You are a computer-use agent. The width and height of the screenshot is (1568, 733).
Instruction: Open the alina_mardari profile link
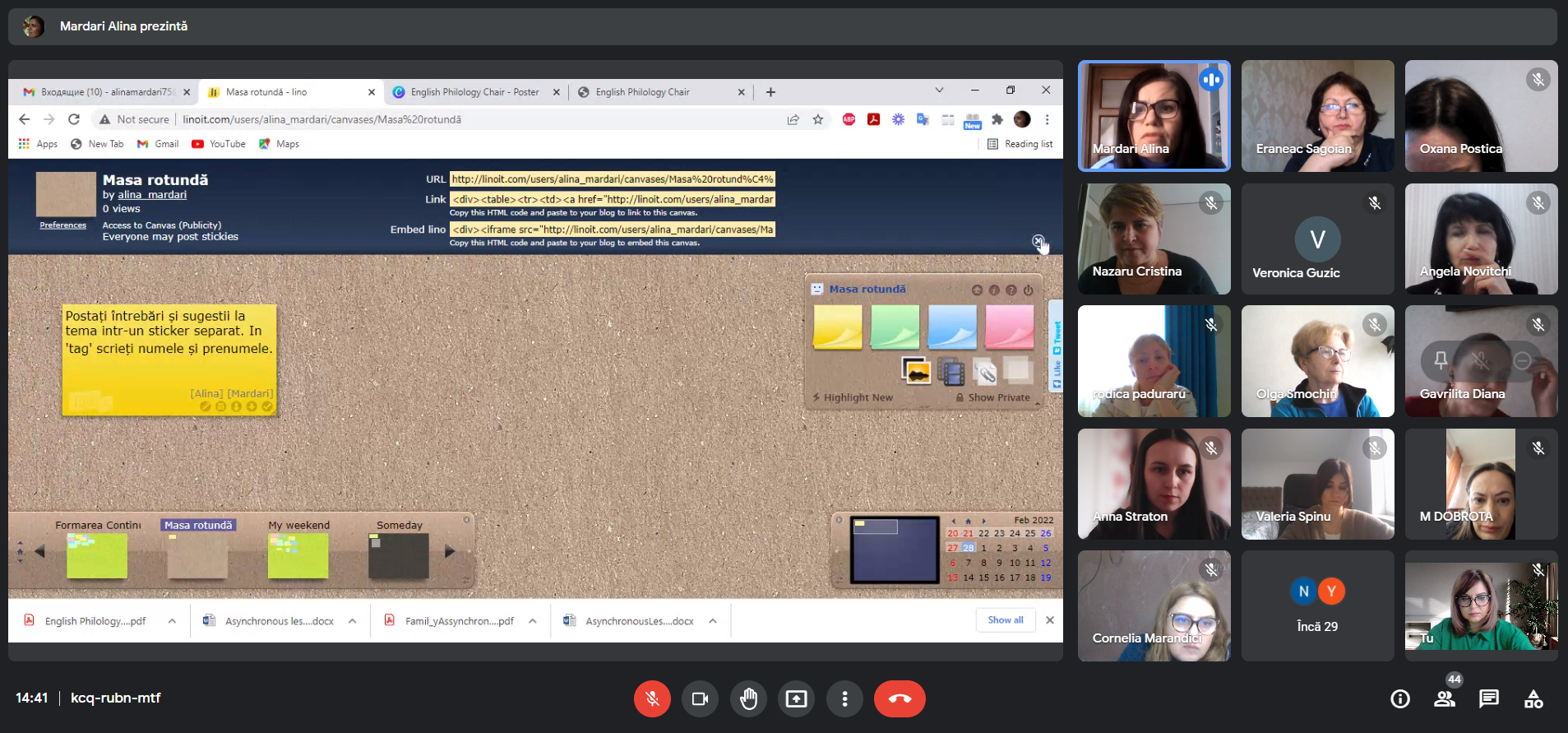click(x=152, y=195)
